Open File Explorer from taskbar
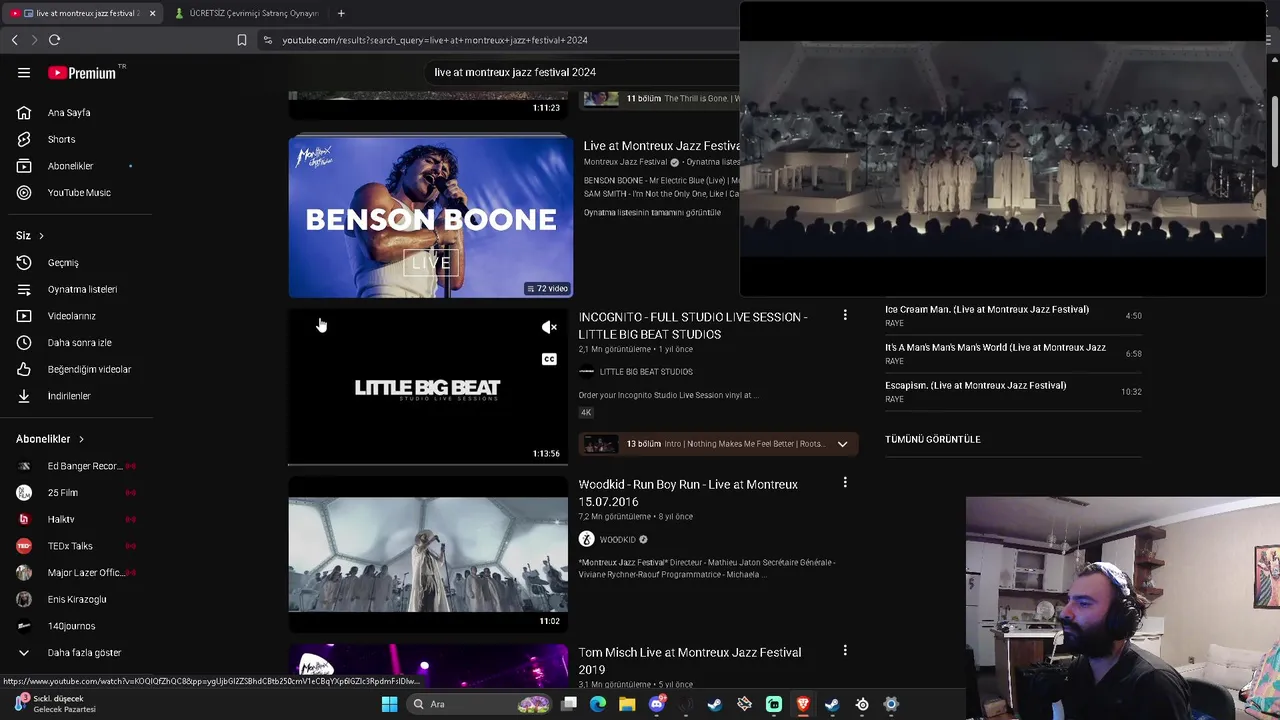Image resolution: width=1280 pixels, height=720 pixels. pos(627,704)
